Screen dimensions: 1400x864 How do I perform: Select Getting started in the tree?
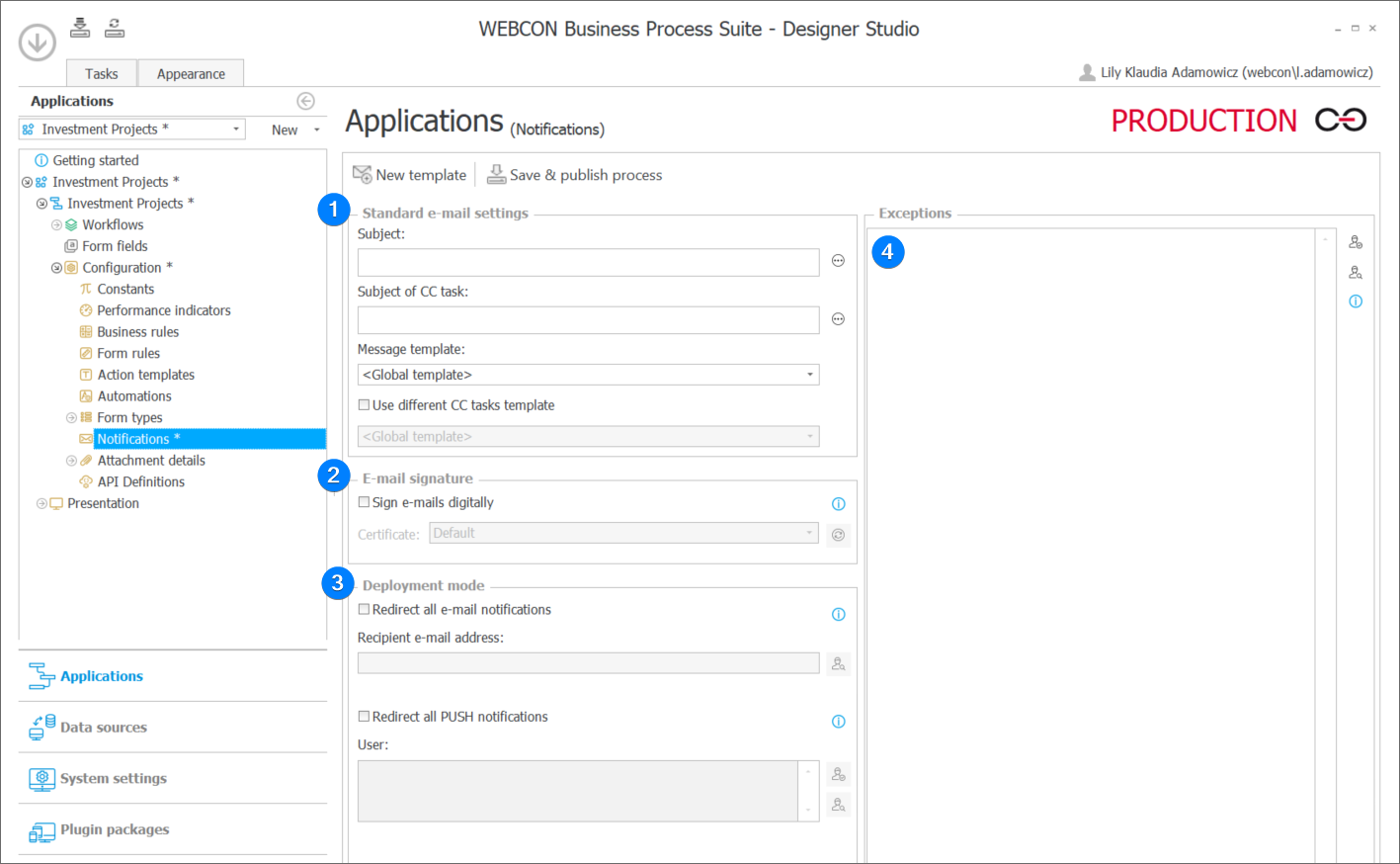coord(96,160)
